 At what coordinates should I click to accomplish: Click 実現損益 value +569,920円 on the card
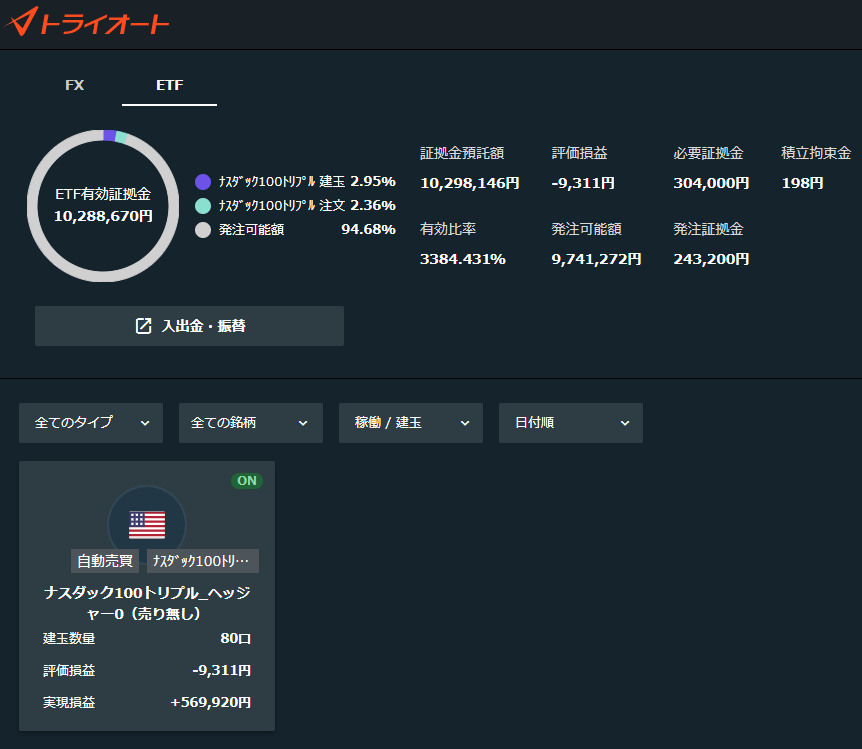(211, 702)
